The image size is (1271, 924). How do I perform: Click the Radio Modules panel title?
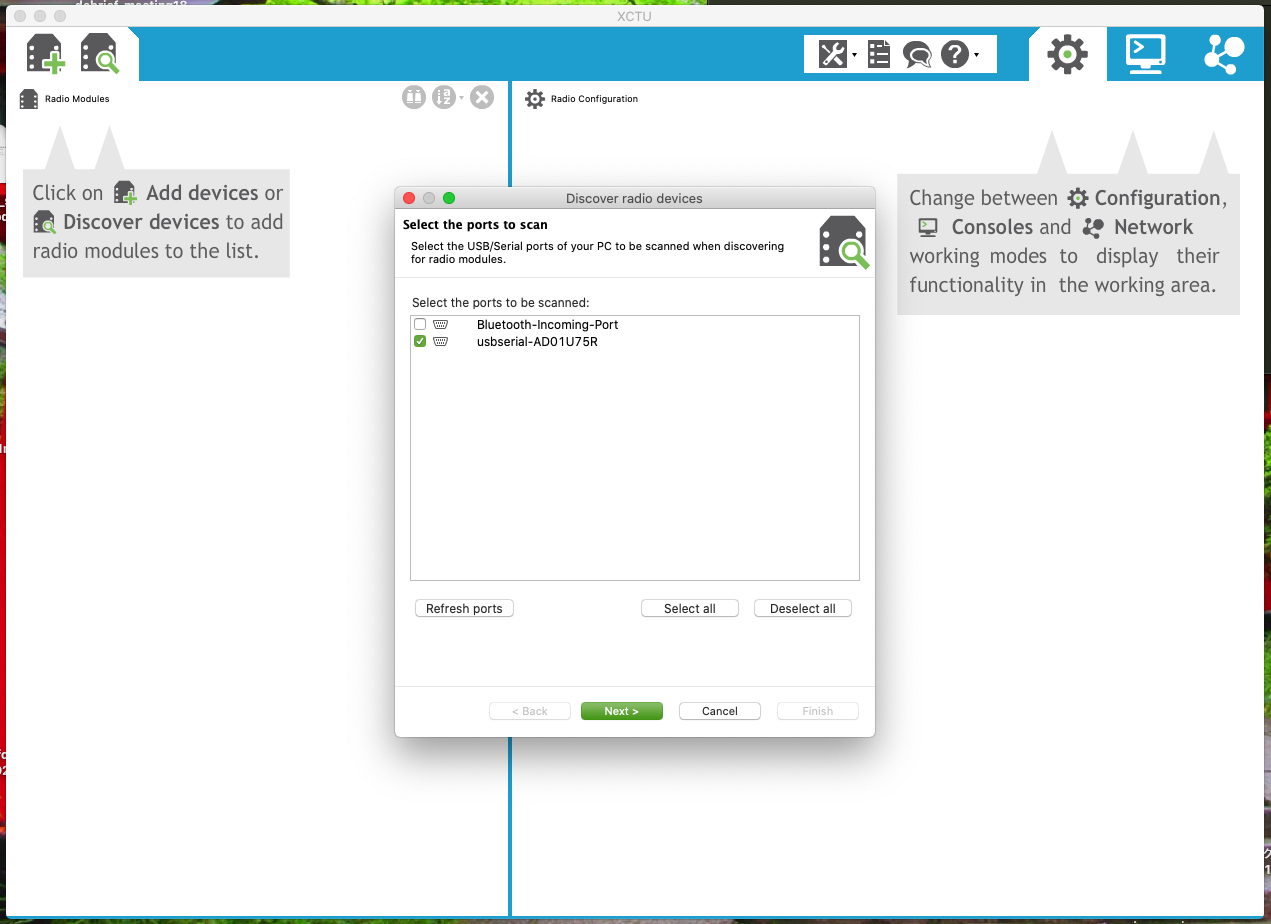(77, 99)
